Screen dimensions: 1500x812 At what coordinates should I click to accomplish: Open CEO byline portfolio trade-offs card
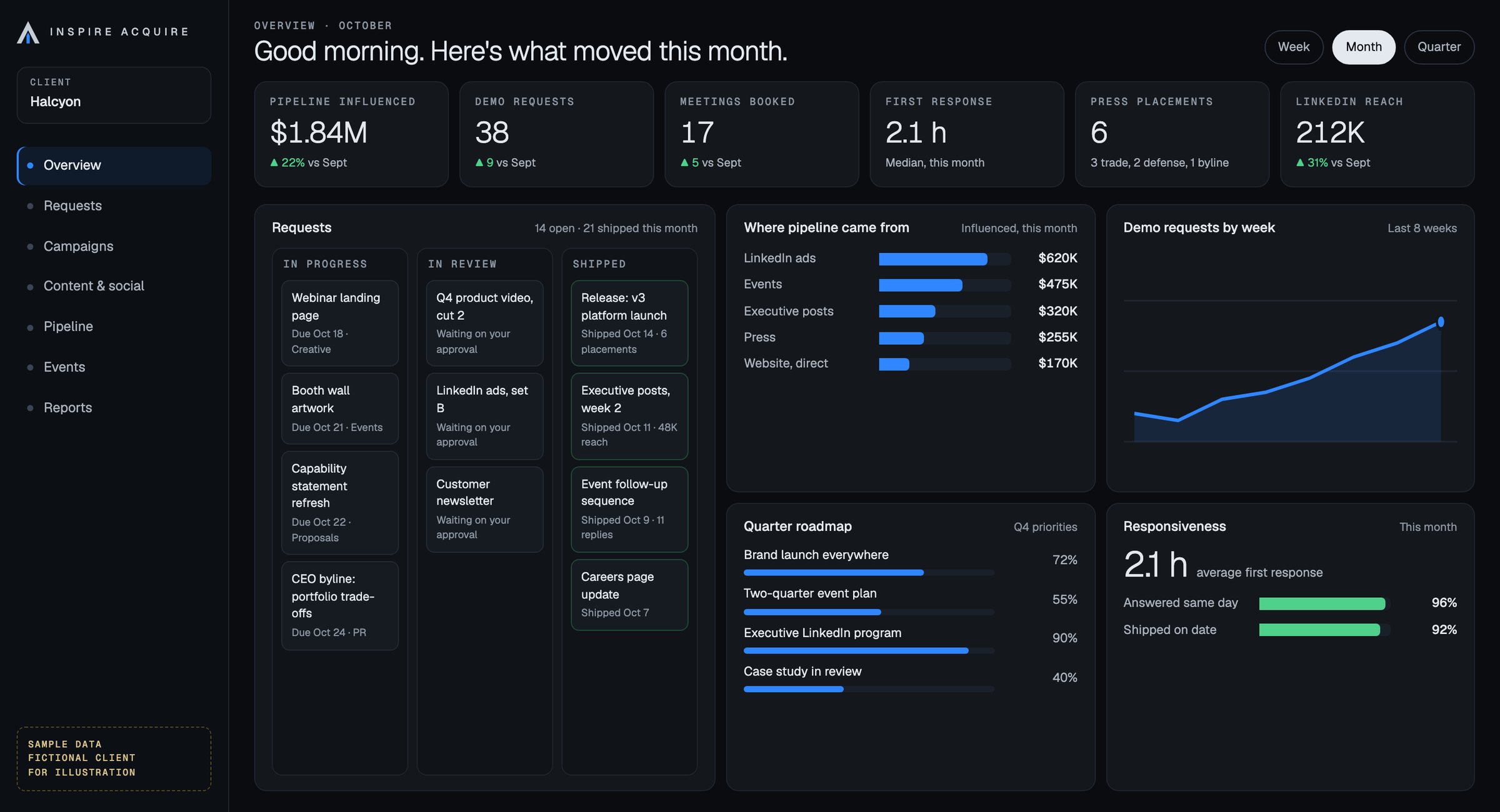(340, 606)
